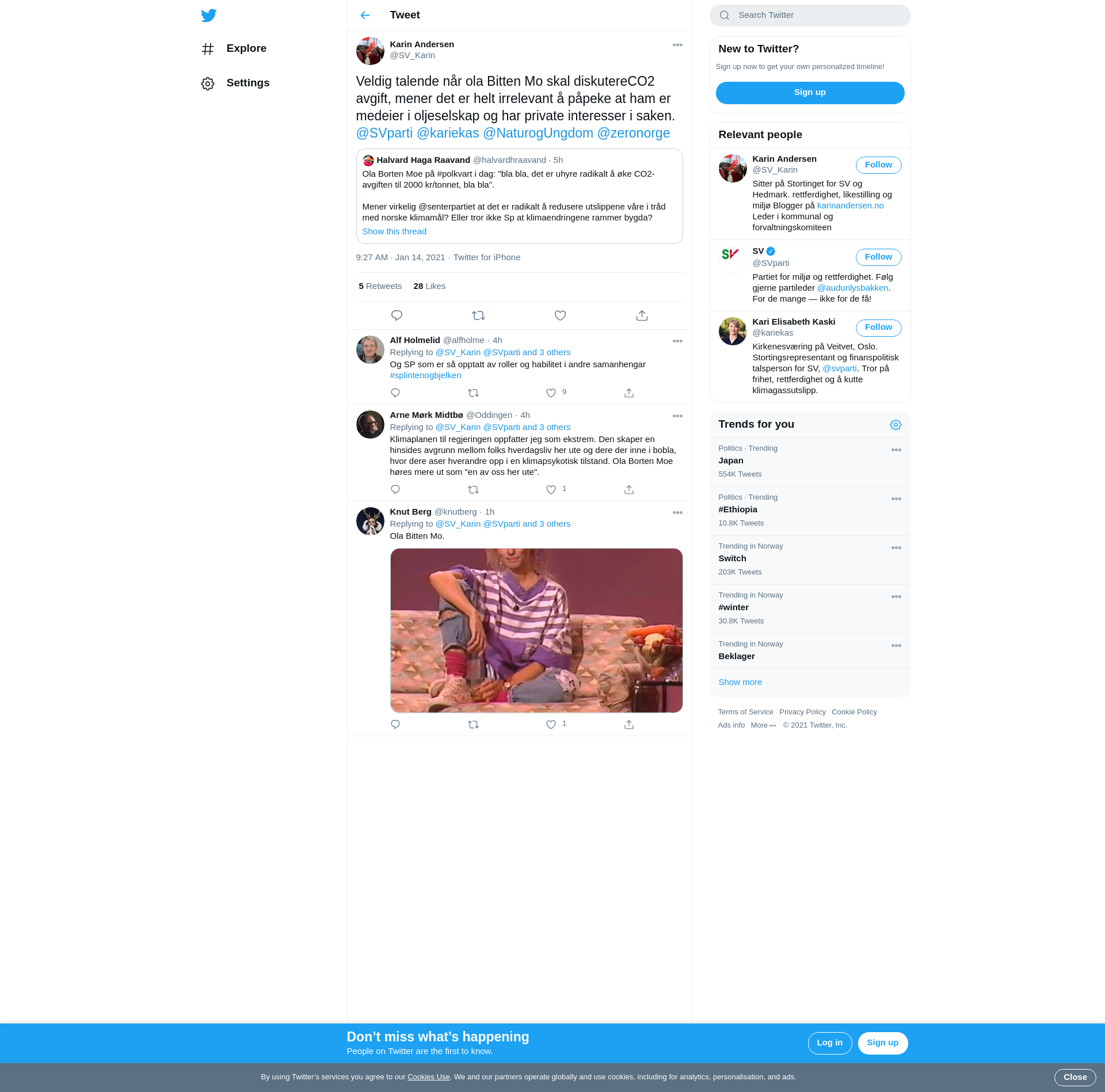1105x1092 pixels.
Task: Click the Twitter bird logo
Action: (208, 16)
